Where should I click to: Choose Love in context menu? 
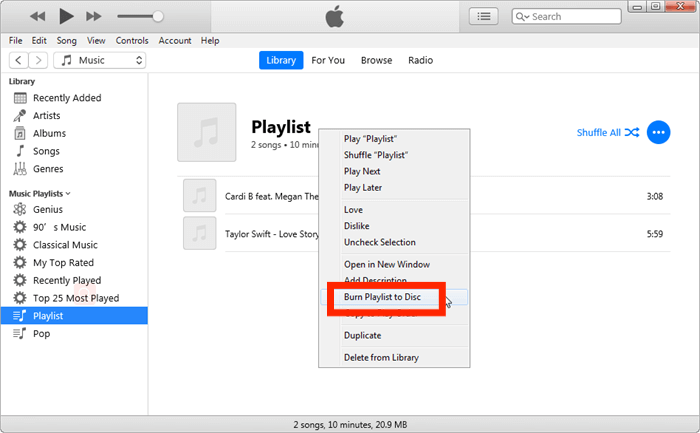pyautogui.click(x=395, y=210)
